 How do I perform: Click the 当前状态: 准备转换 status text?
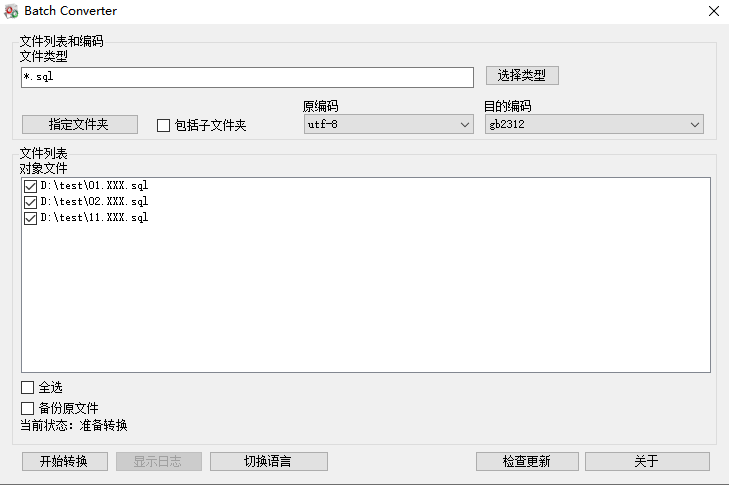coord(73,425)
